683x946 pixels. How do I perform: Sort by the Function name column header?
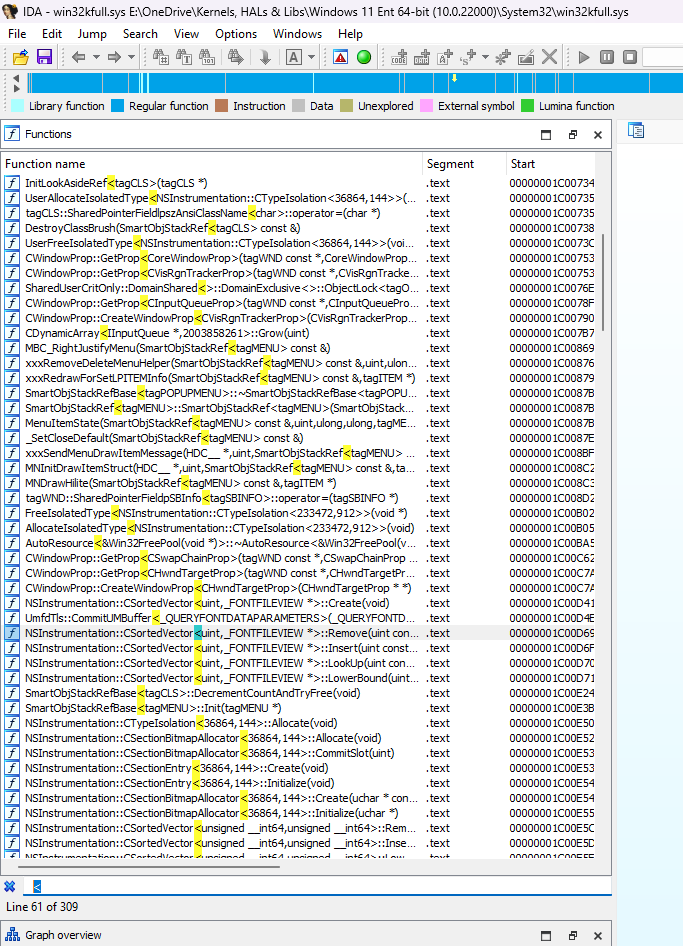point(45,163)
